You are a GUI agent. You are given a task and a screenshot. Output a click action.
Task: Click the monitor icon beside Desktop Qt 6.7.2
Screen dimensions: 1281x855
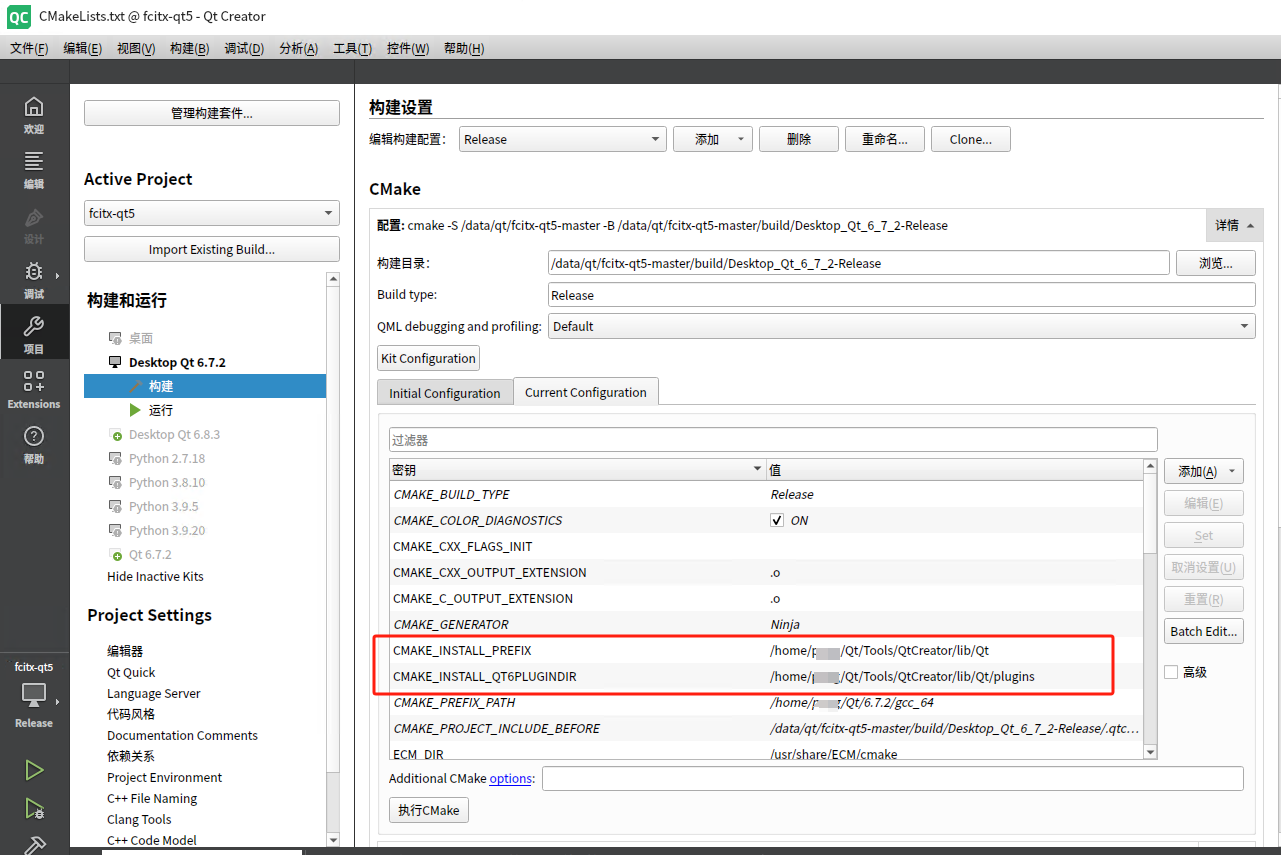[115, 362]
